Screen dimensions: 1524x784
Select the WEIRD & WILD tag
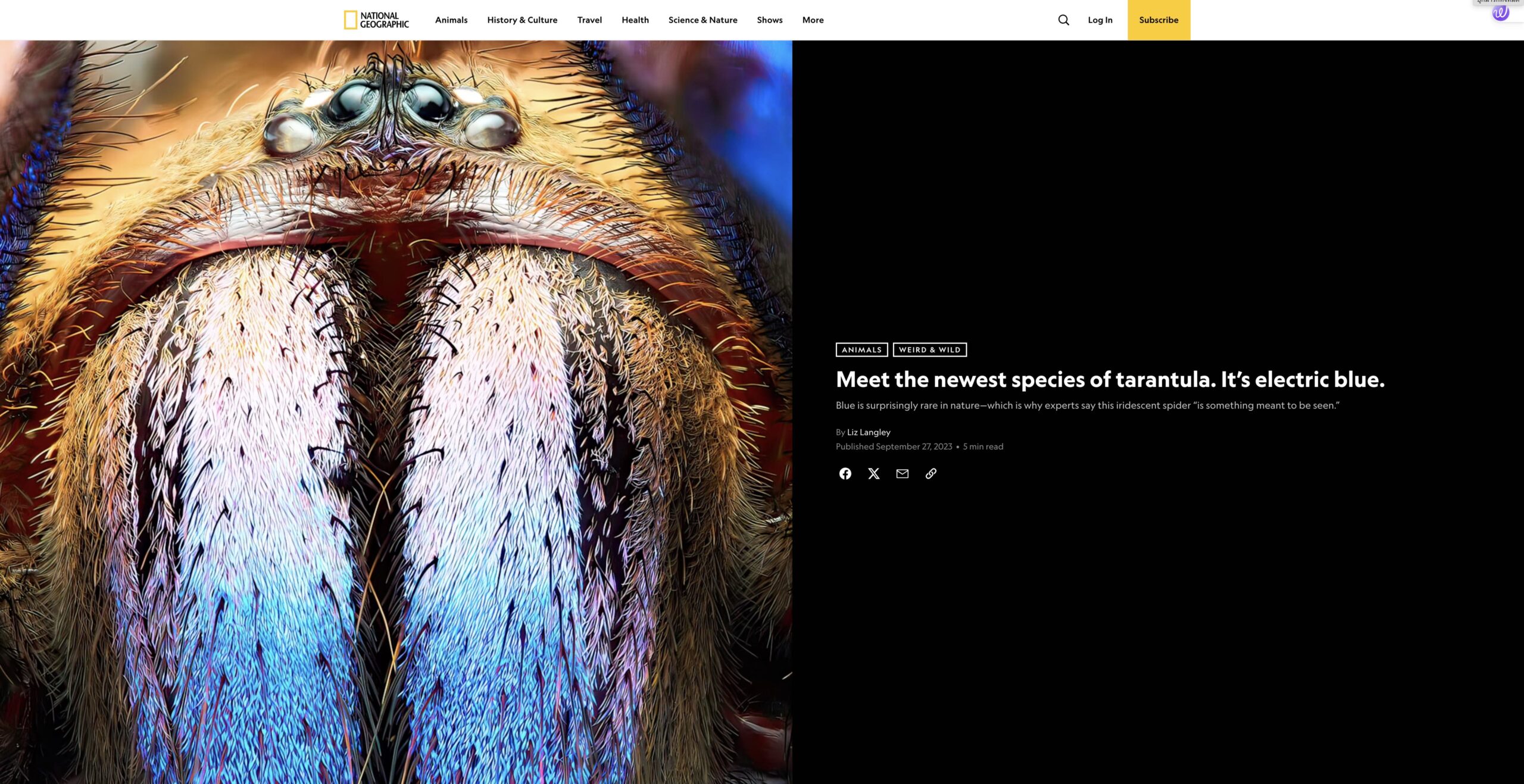(929, 349)
